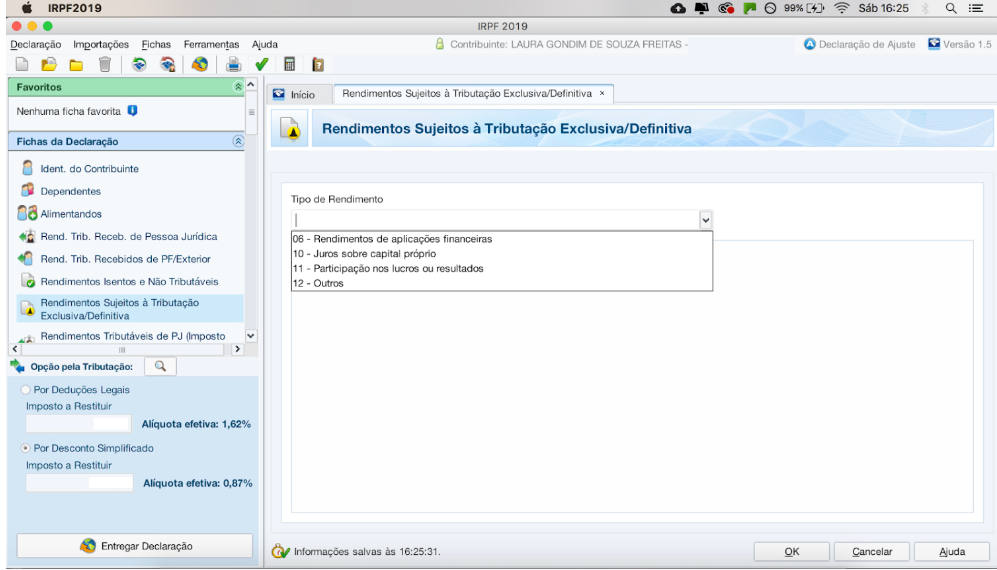Open Rend. Trib. Receb. de Pessoa Jurídica
Image resolution: width=997 pixels, height=570 pixels.
[x=128, y=236]
